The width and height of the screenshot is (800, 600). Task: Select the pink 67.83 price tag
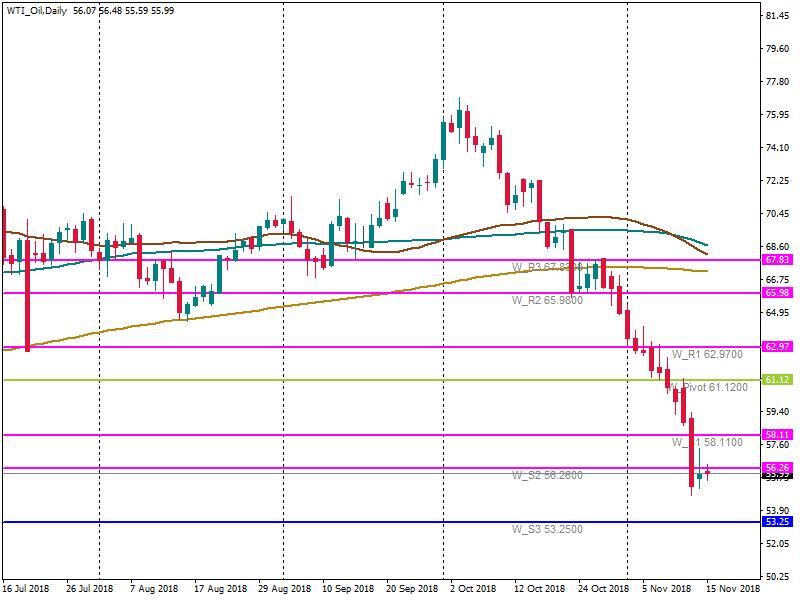[777, 259]
